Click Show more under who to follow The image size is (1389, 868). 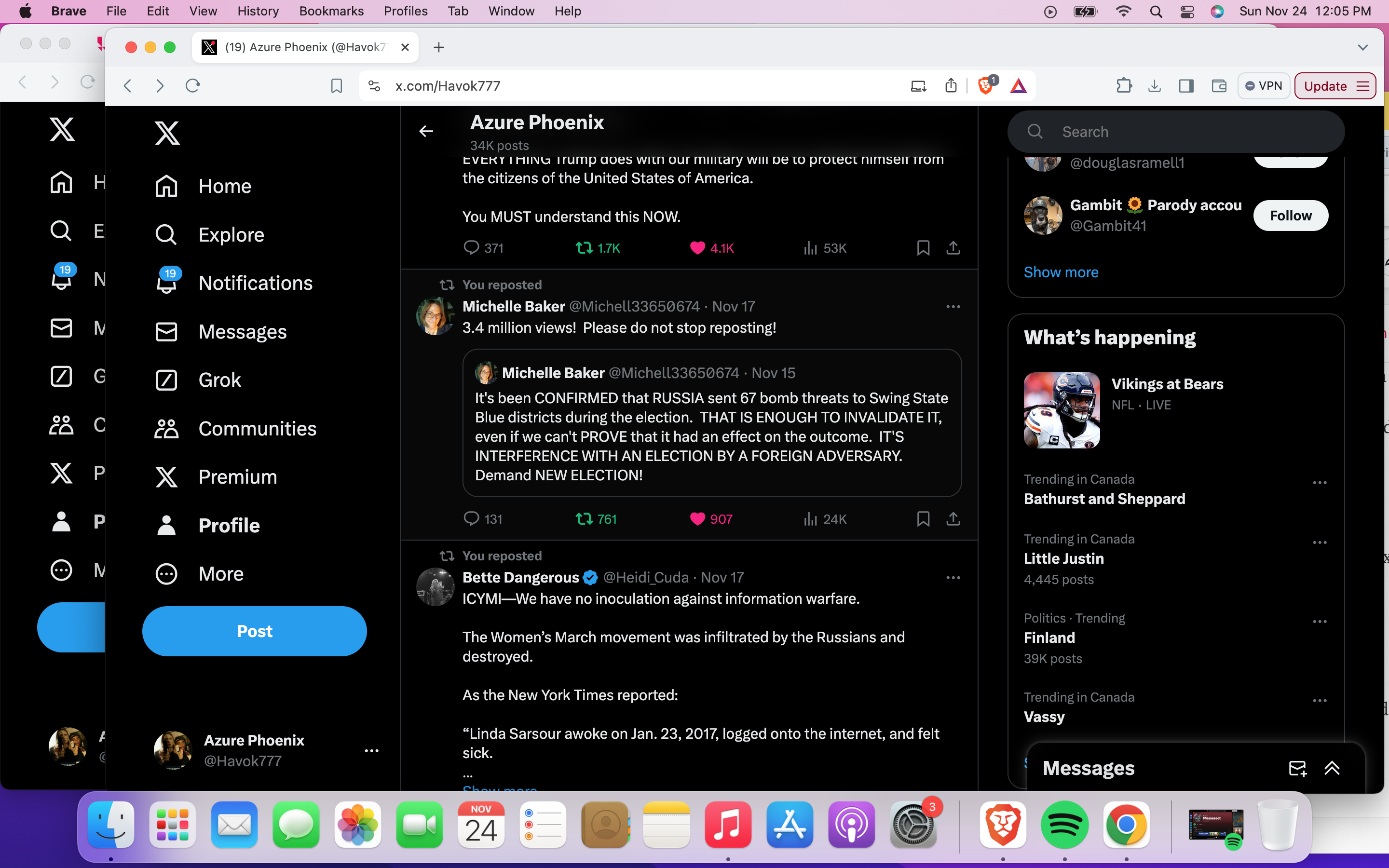pos(1061,272)
